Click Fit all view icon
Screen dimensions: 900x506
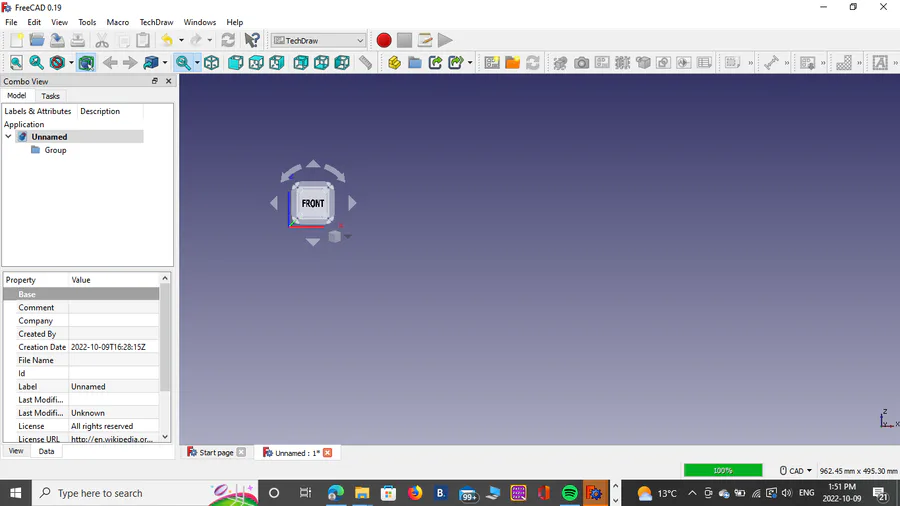point(16,63)
